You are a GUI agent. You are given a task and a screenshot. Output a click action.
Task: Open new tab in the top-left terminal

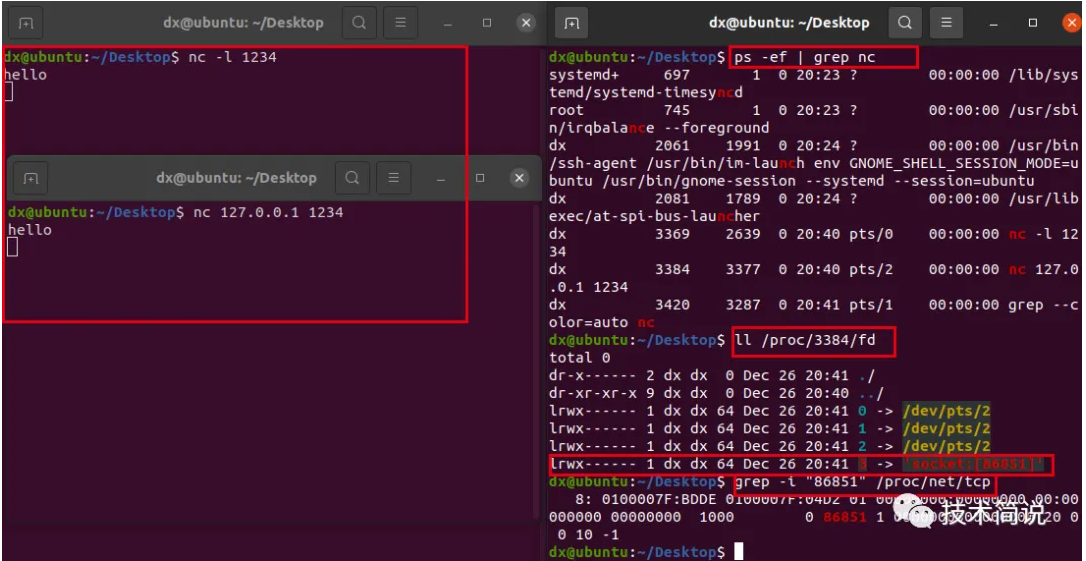[25, 22]
